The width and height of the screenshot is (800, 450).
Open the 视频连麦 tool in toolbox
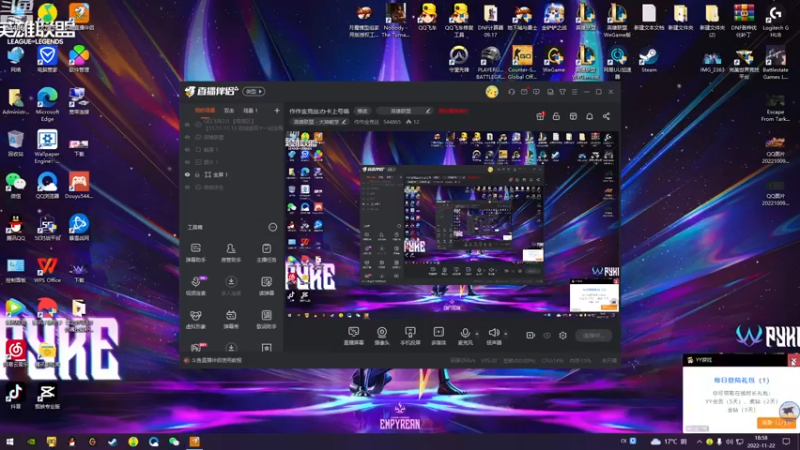point(195,286)
